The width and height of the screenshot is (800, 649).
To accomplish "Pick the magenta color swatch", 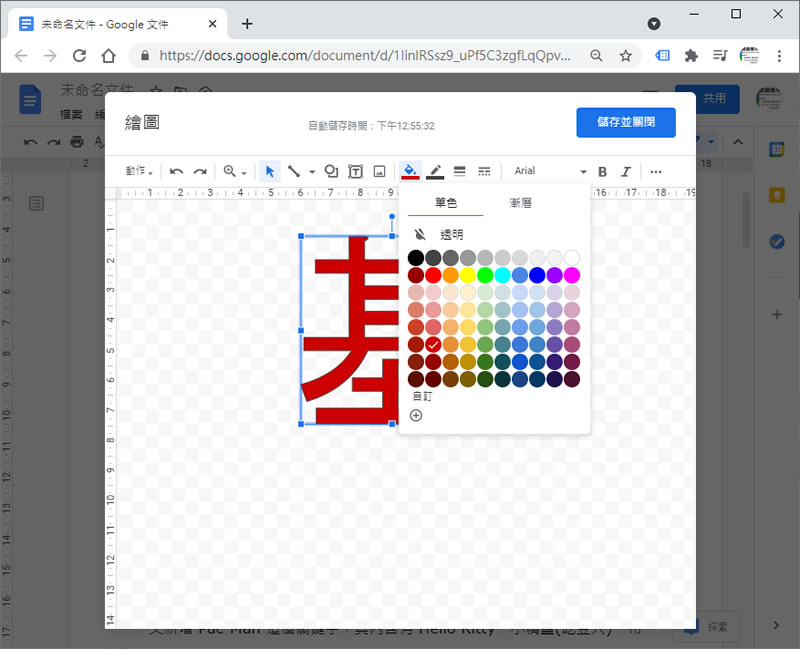I will coord(572,275).
